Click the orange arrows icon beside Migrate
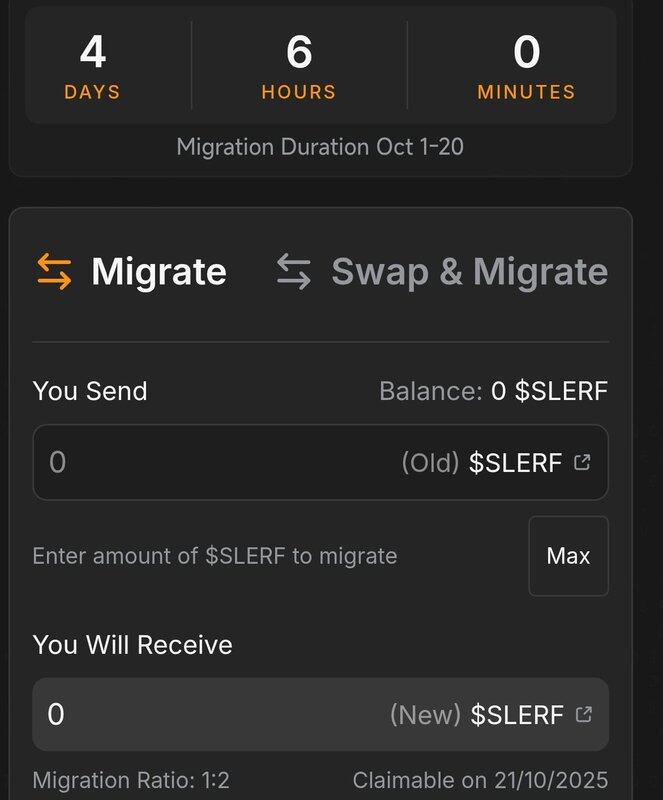This screenshot has height=800, width=663. [54, 272]
